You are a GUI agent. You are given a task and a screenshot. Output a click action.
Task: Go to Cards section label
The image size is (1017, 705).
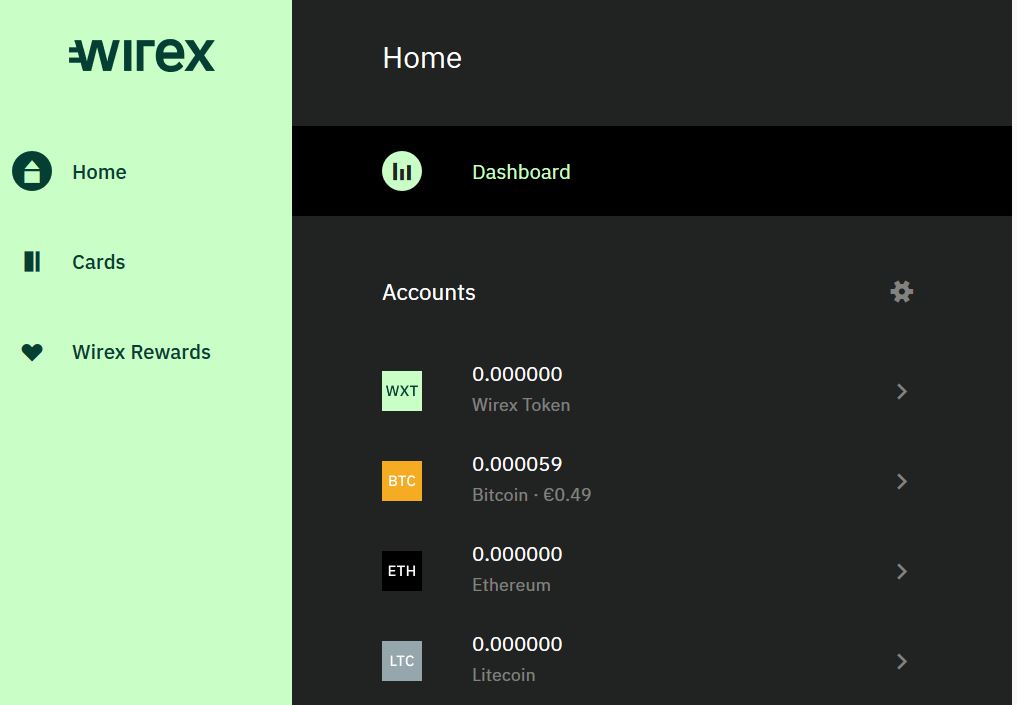99,262
